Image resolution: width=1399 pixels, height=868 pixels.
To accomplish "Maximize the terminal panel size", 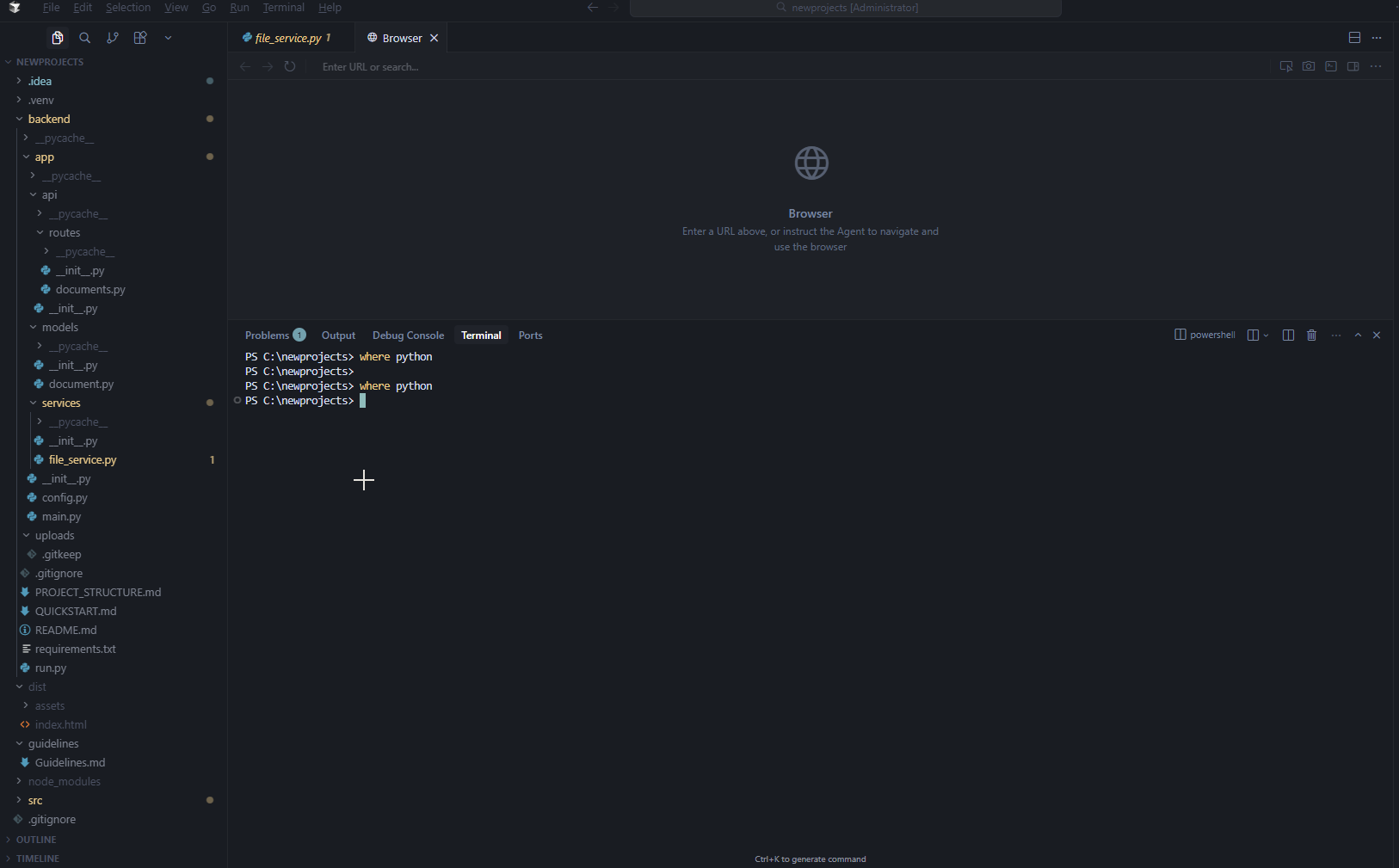I will (1359, 336).
